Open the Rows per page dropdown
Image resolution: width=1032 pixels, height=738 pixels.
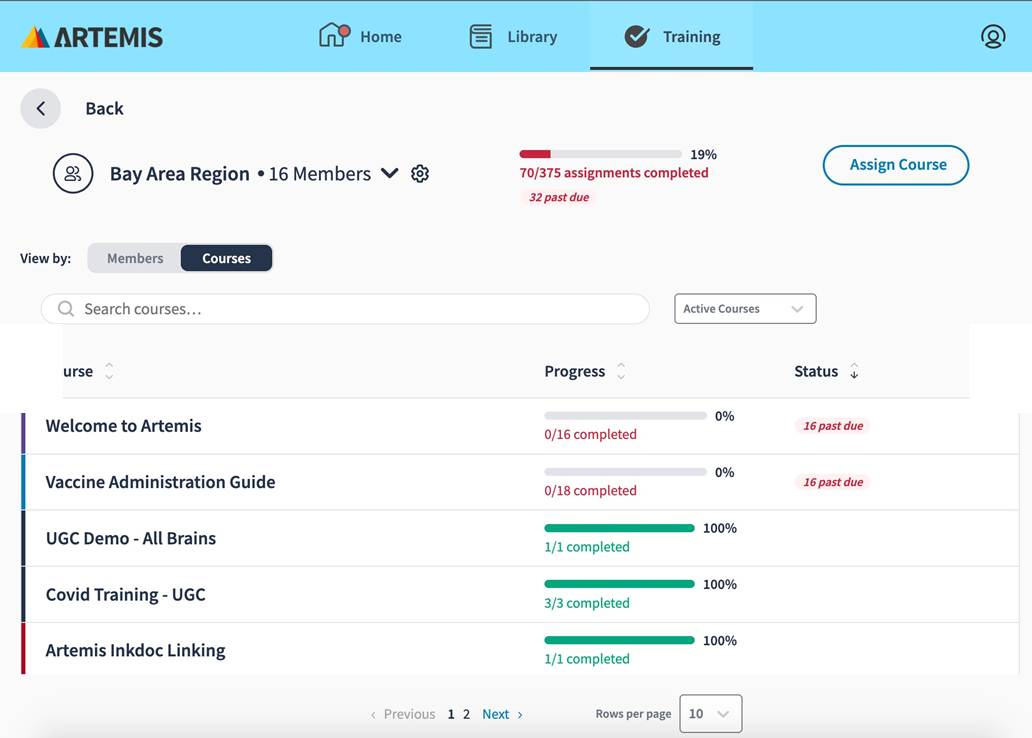coord(710,714)
